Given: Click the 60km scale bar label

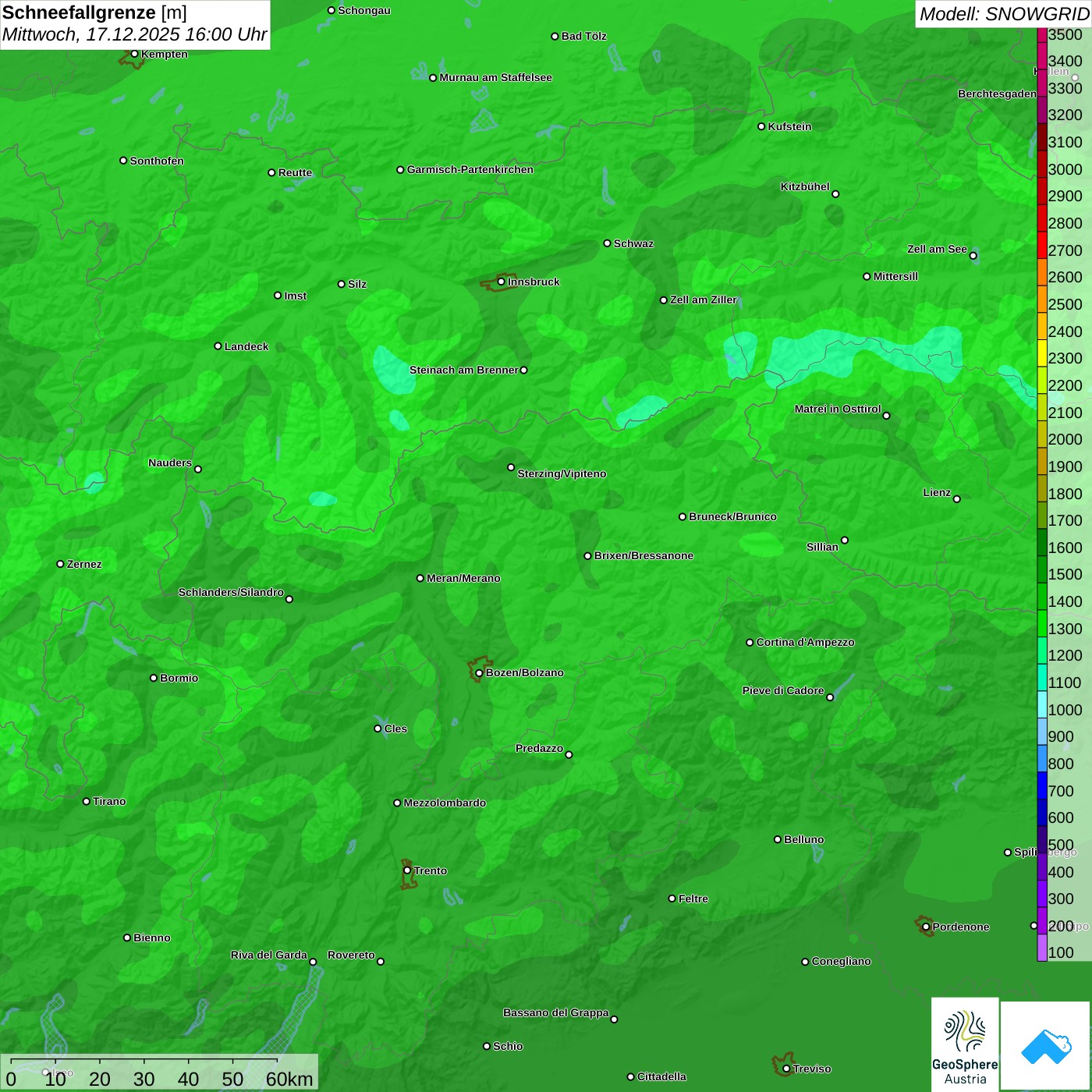Looking at the screenshot, I should pyautogui.click(x=289, y=1080).
